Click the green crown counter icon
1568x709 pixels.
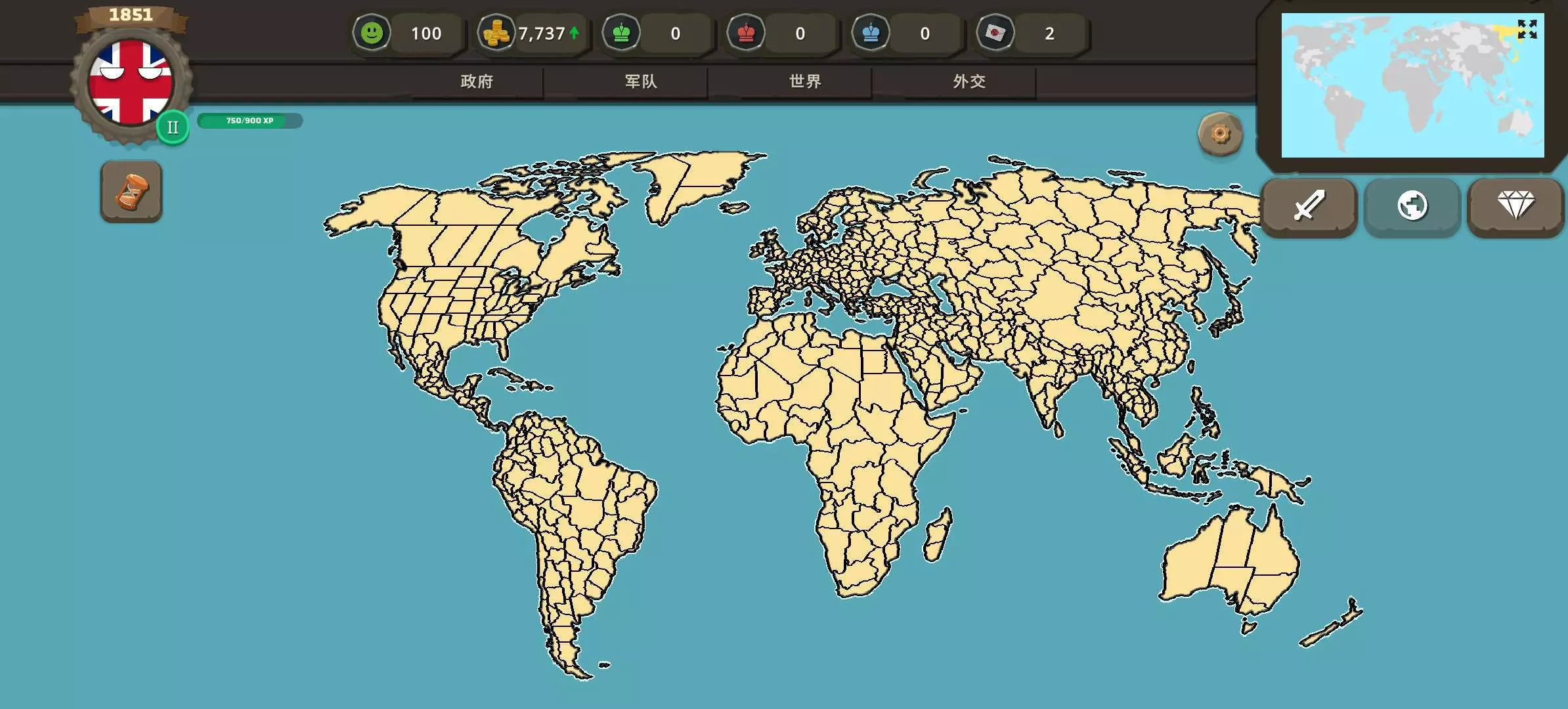(621, 33)
